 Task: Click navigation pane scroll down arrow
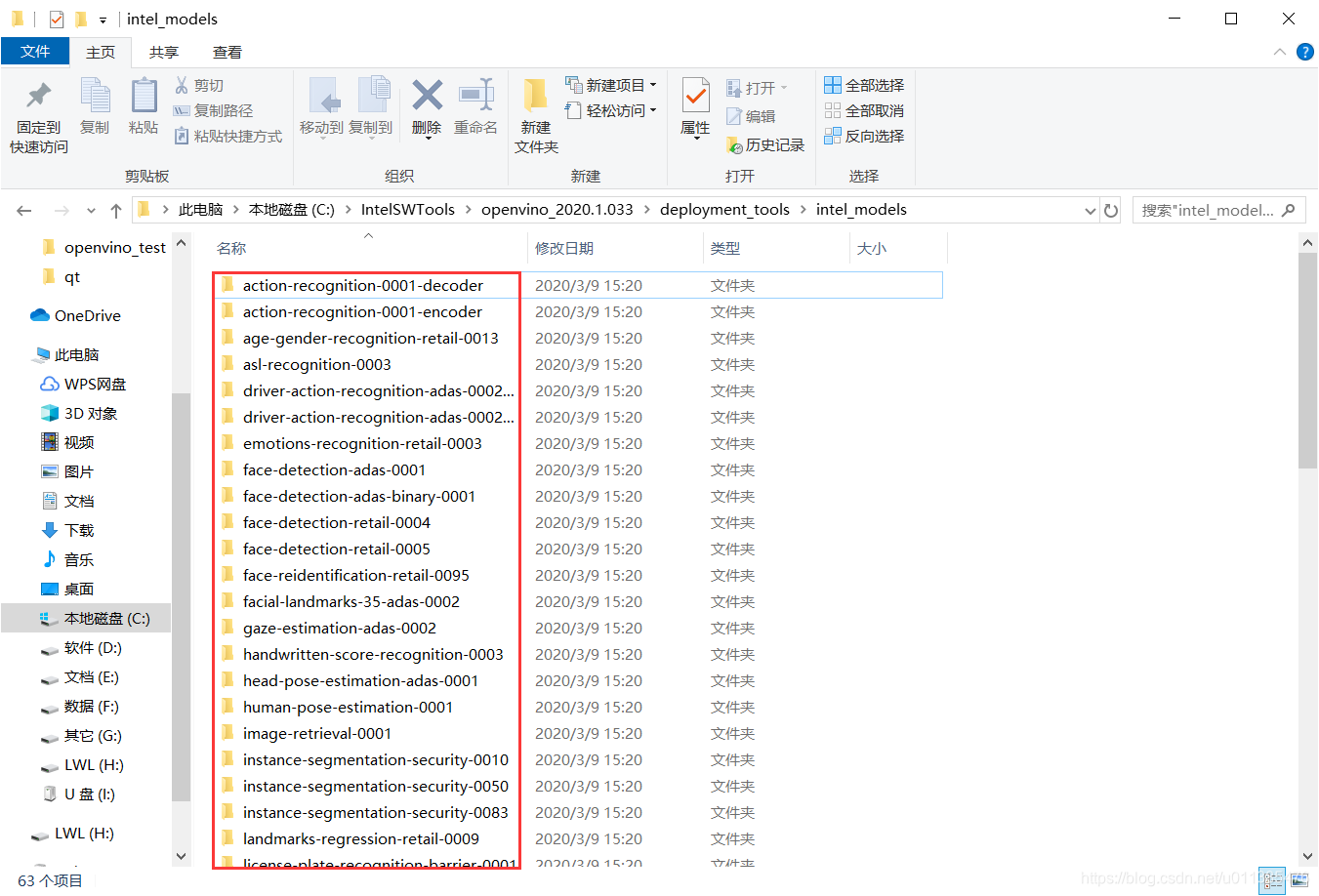click(182, 856)
